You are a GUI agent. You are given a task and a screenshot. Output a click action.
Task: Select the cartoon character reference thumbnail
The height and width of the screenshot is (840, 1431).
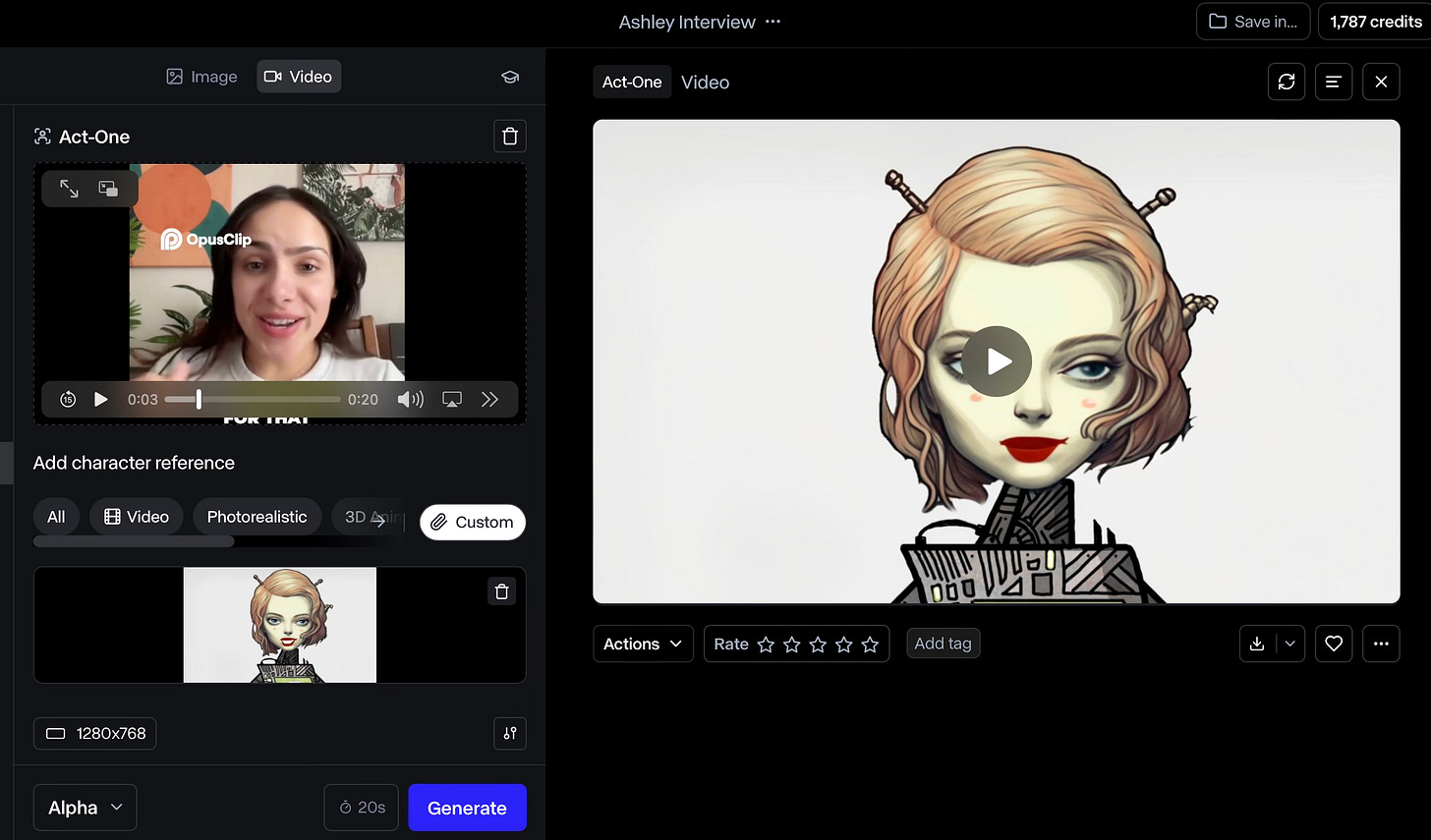[x=280, y=625]
